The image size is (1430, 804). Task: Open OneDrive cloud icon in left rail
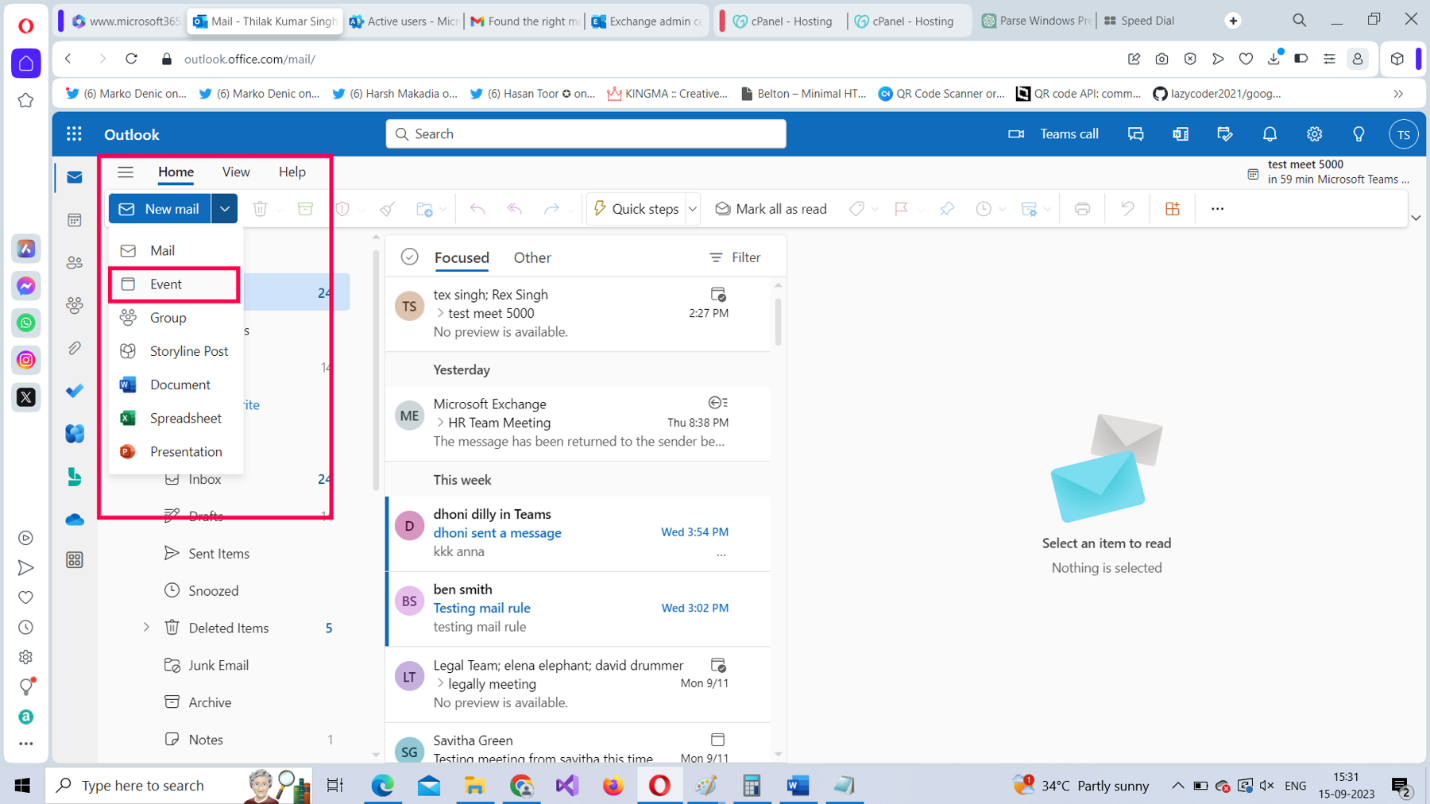(75, 519)
